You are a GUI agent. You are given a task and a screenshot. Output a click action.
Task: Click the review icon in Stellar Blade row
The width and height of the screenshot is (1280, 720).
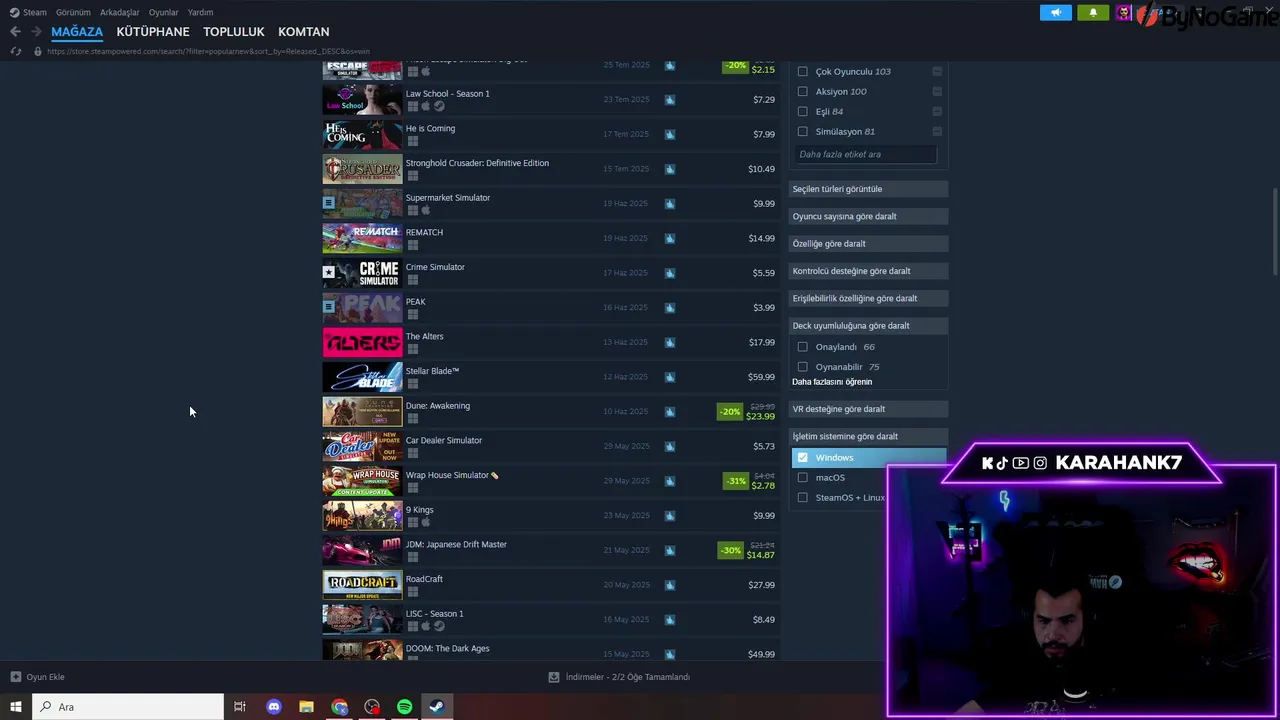(x=670, y=377)
